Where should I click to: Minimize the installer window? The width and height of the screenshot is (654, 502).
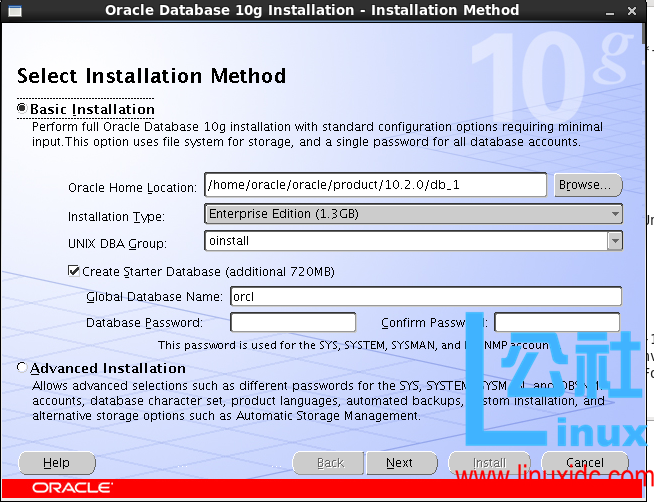(x=610, y=11)
